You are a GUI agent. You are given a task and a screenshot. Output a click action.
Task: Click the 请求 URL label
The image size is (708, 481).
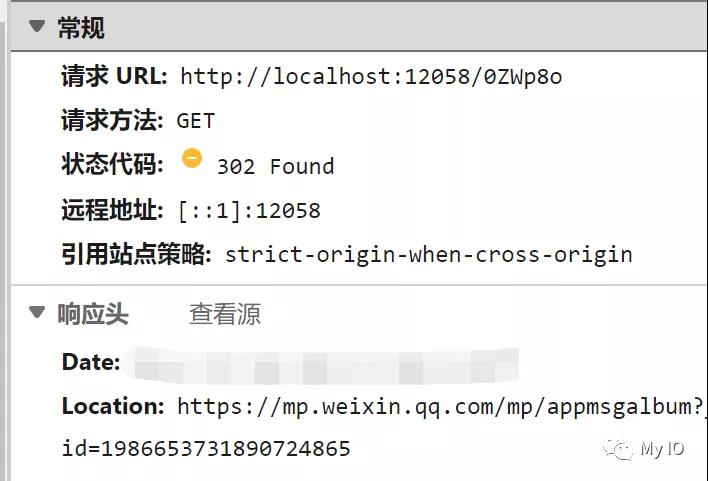pyautogui.click(x=115, y=75)
